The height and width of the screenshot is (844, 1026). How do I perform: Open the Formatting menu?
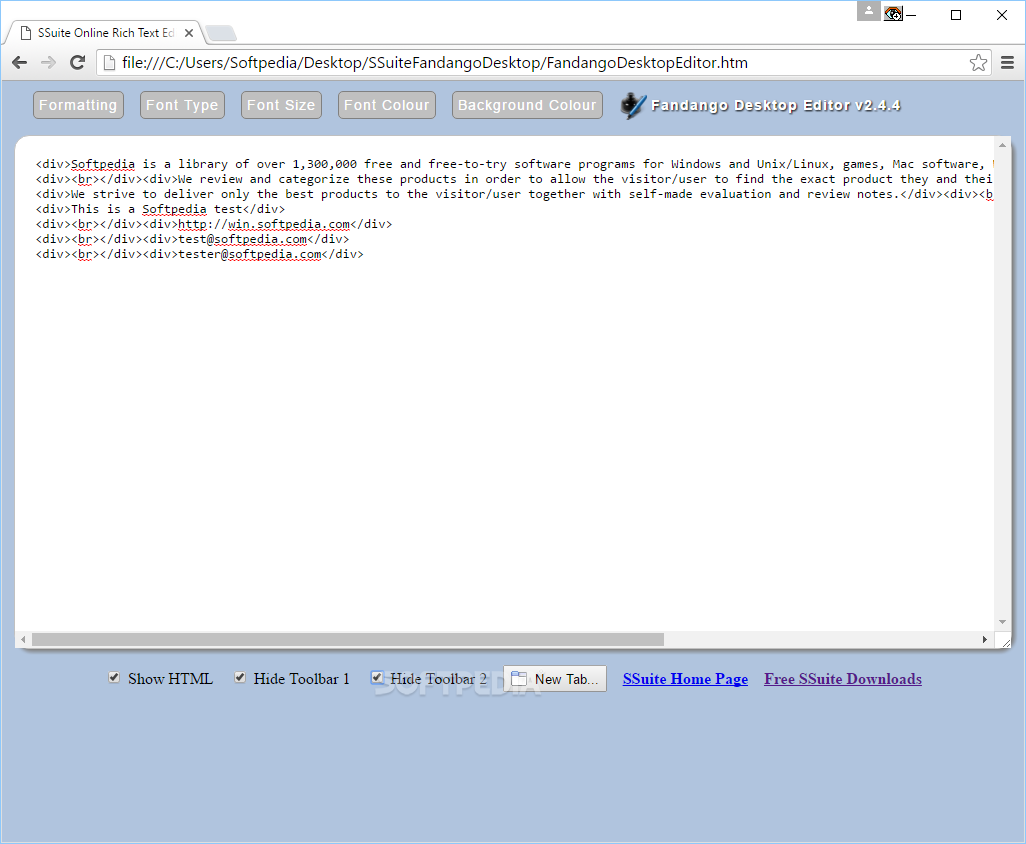pos(78,105)
